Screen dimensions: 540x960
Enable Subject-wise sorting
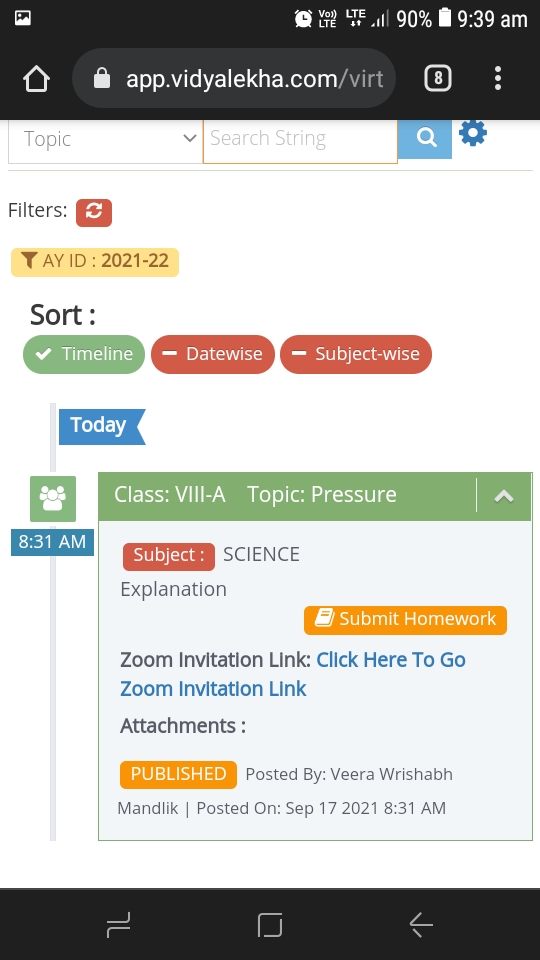point(356,354)
